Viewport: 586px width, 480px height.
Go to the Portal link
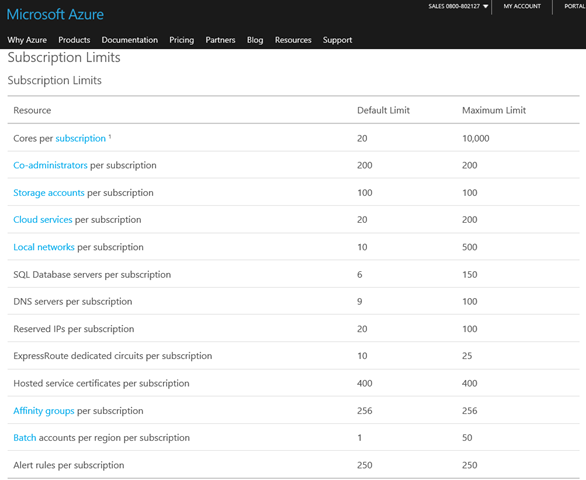click(575, 6)
